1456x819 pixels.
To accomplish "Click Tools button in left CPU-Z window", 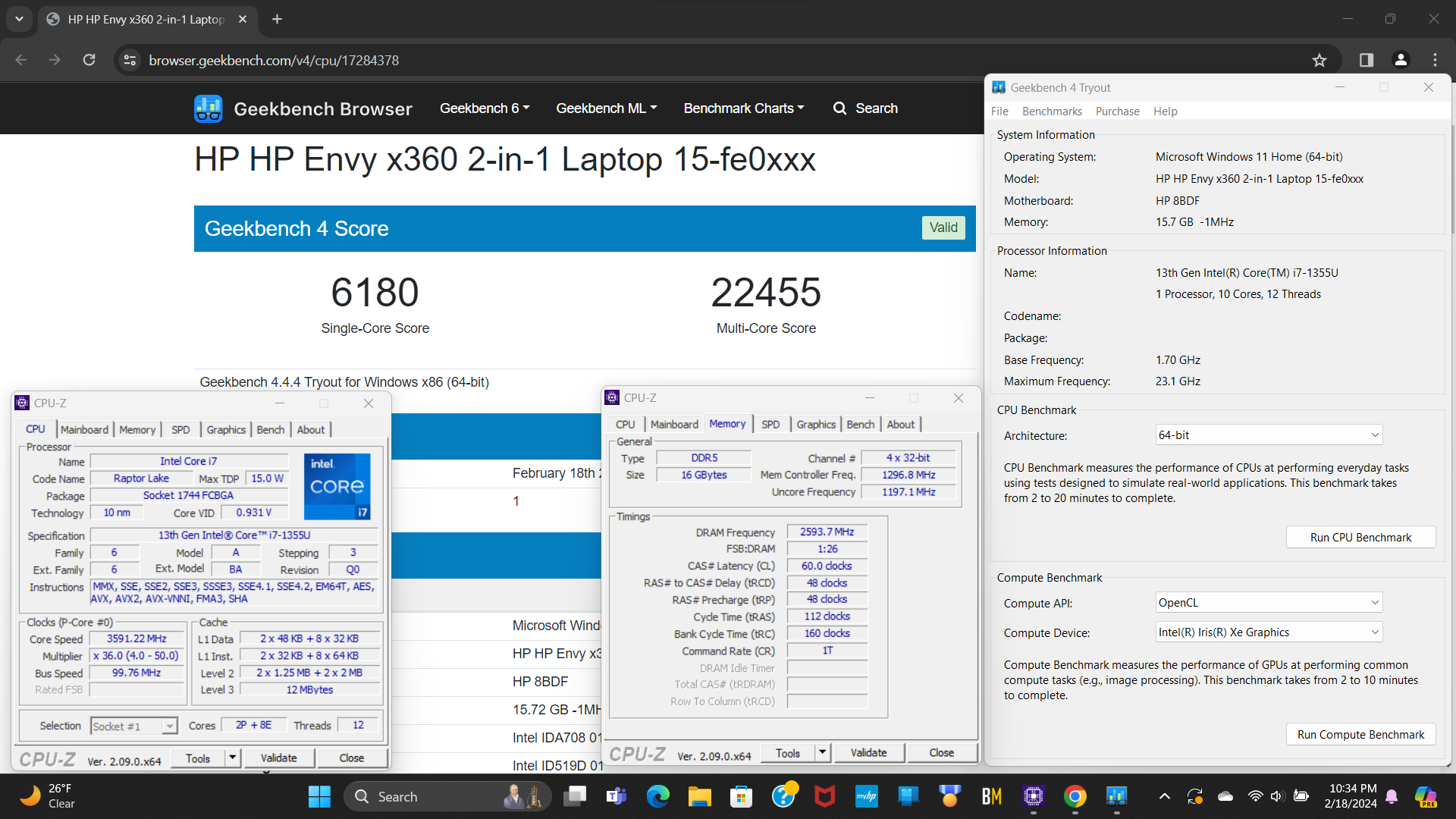I will (x=197, y=758).
